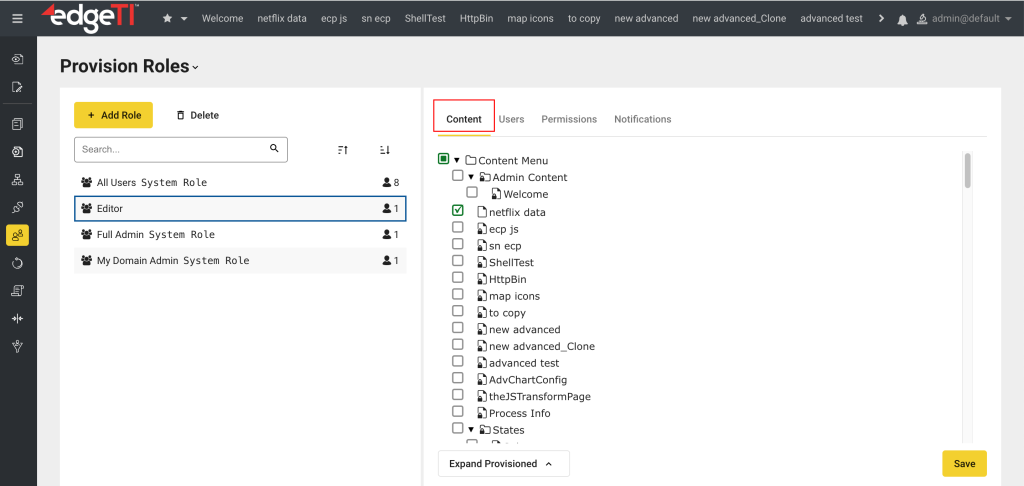This screenshot has height=486, width=1024.
Task: Click the favorites star icon
Action: click(167, 18)
